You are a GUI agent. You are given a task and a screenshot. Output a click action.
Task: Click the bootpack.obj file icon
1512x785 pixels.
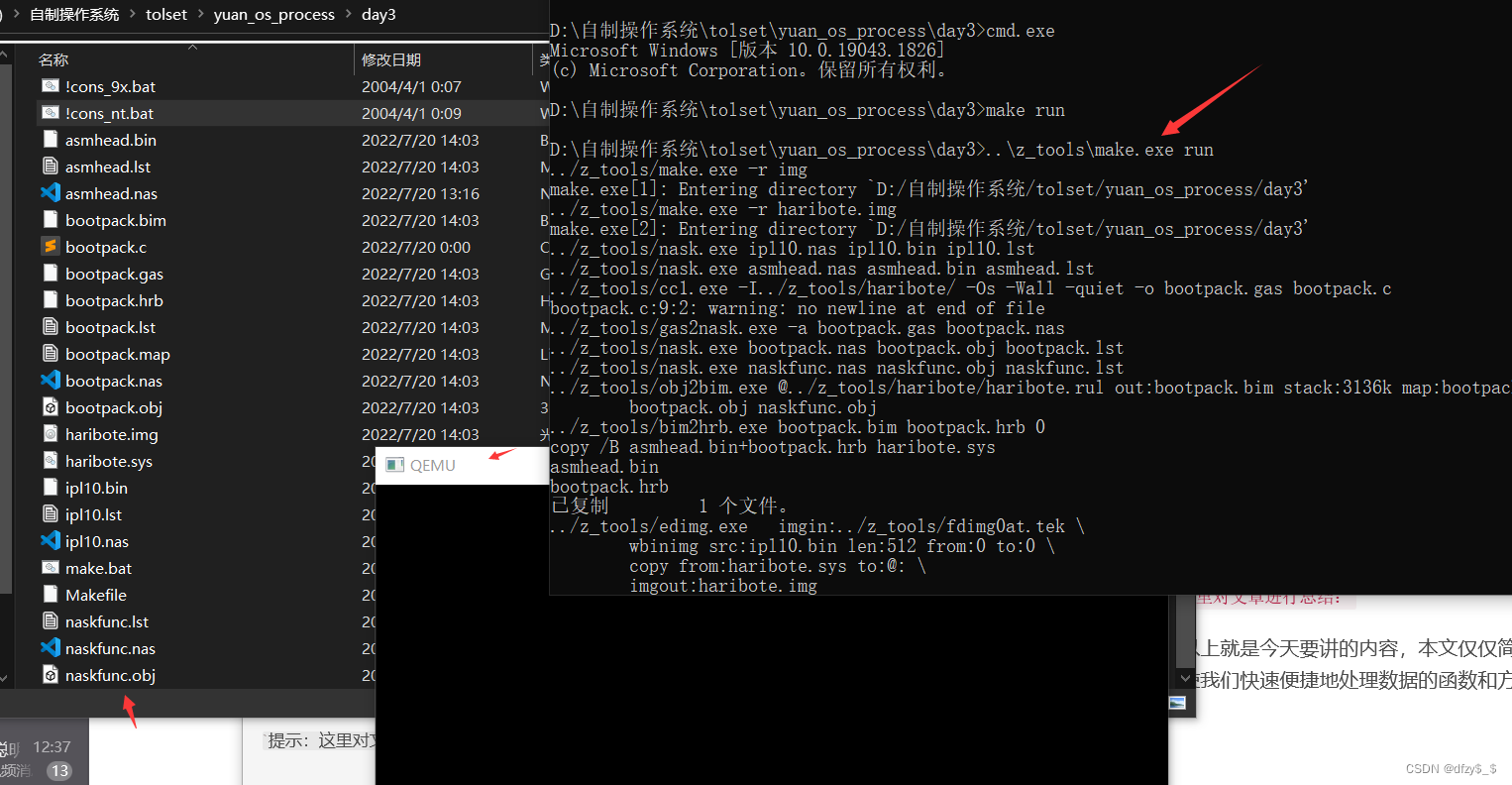coord(51,407)
